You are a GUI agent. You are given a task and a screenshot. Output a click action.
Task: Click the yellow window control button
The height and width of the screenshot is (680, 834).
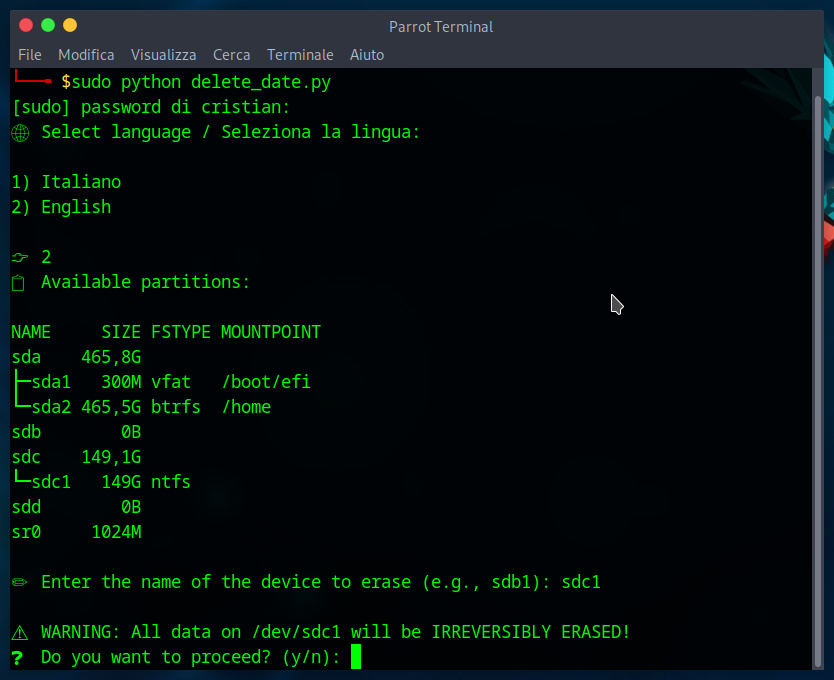[x=70, y=25]
